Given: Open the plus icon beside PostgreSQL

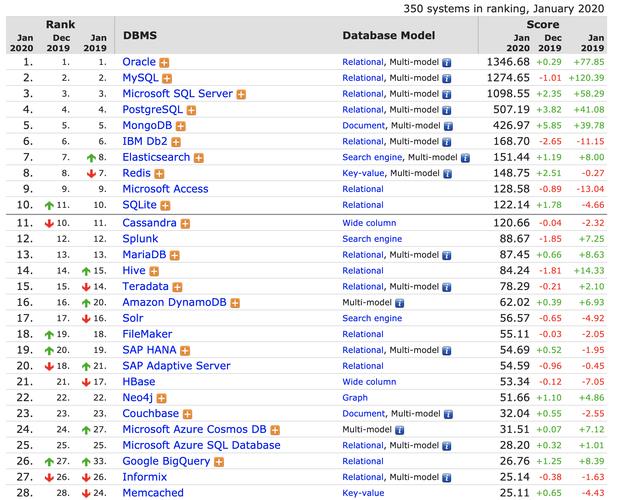Looking at the screenshot, I should tap(191, 110).
